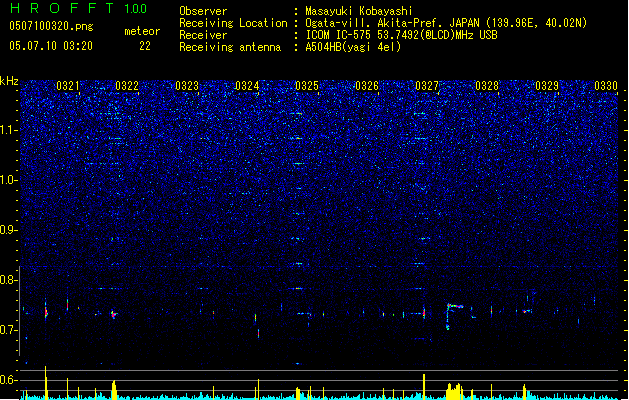Click the 0326 time marker
This screenshot has height=400, width=629.
coord(367,86)
